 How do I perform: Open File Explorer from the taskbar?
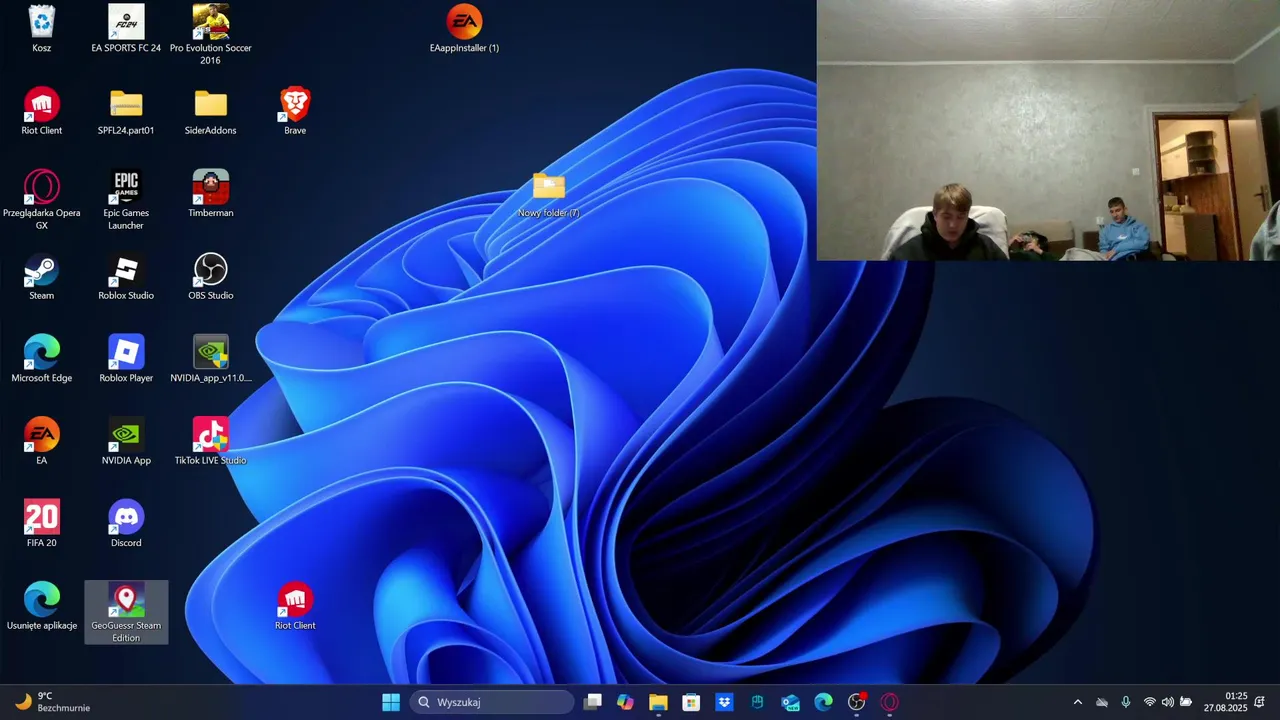(x=658, y=702)
